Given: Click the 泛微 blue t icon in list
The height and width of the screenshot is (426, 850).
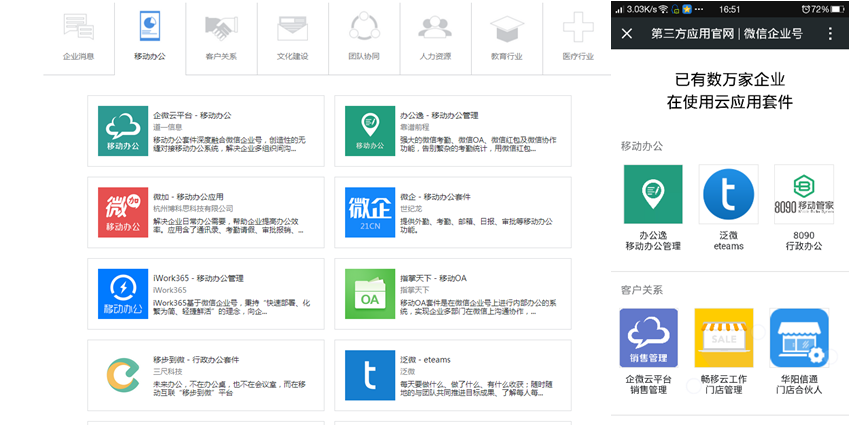Looking at the screenshot, I should 370,375.
